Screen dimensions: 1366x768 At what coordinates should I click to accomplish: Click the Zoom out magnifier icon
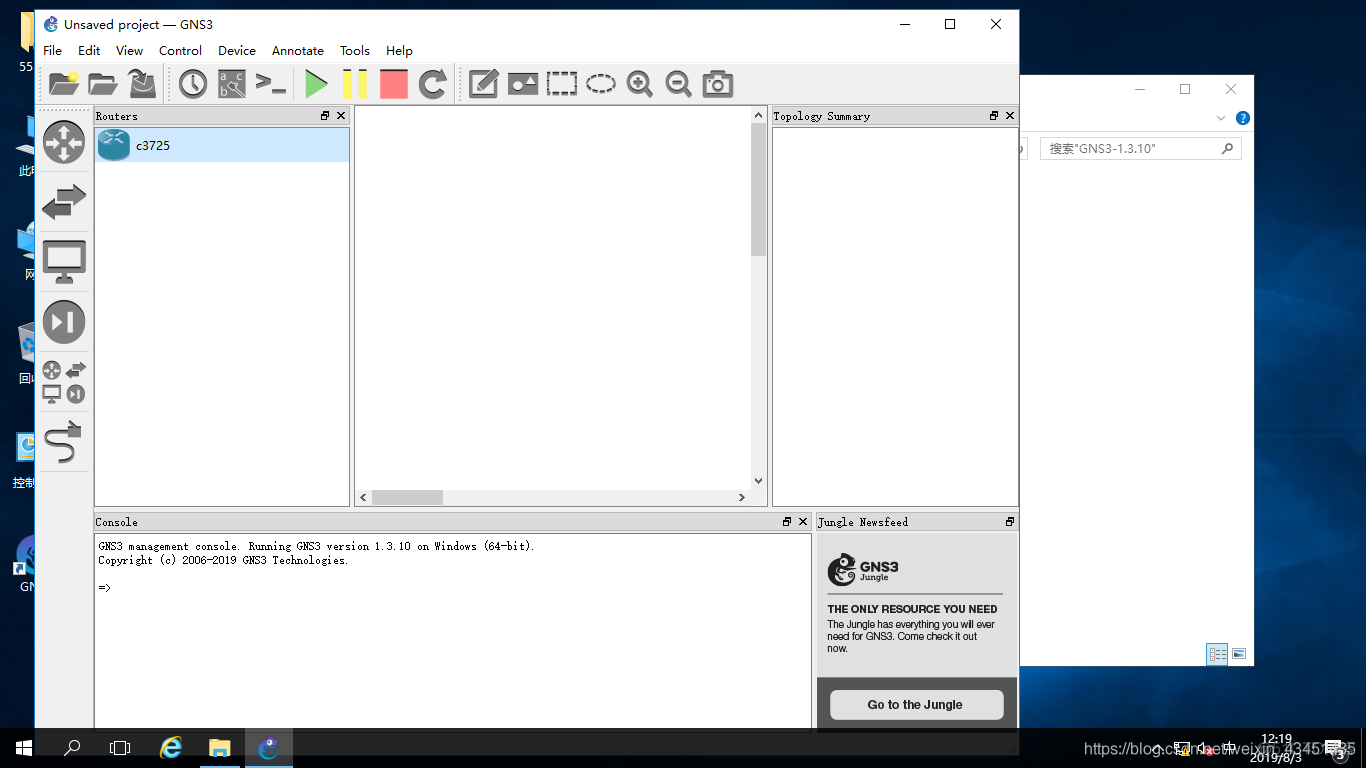pos(679,84)
